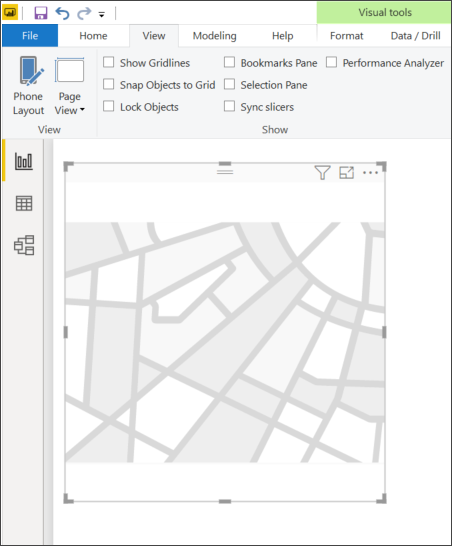Enable the Show Gridlines checkbox
Screen dimensions: 452x546
(109, 62)
